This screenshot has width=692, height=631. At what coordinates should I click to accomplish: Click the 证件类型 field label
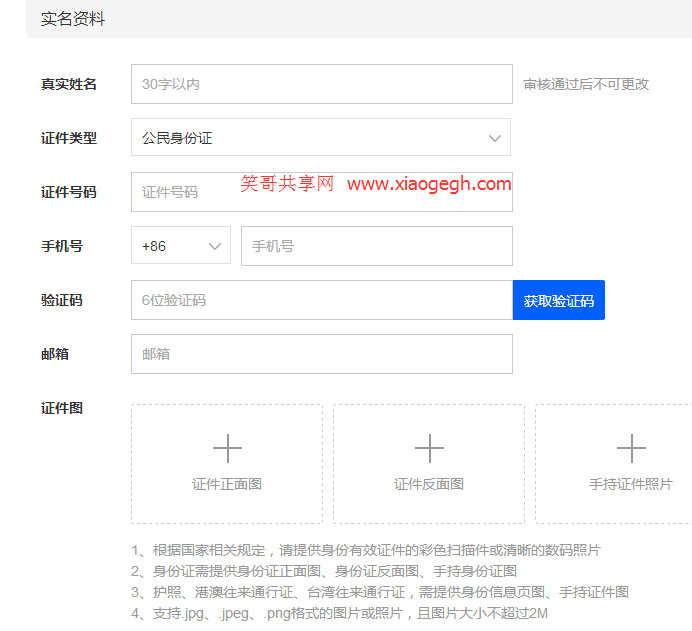[x=69, y=138]
